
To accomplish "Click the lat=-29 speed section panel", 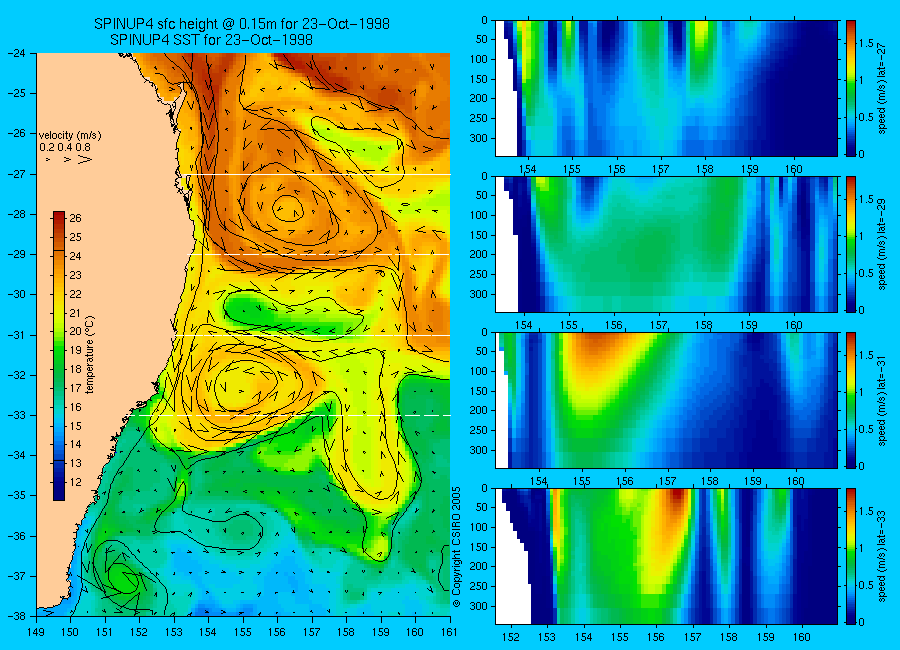I will [666, 244].
